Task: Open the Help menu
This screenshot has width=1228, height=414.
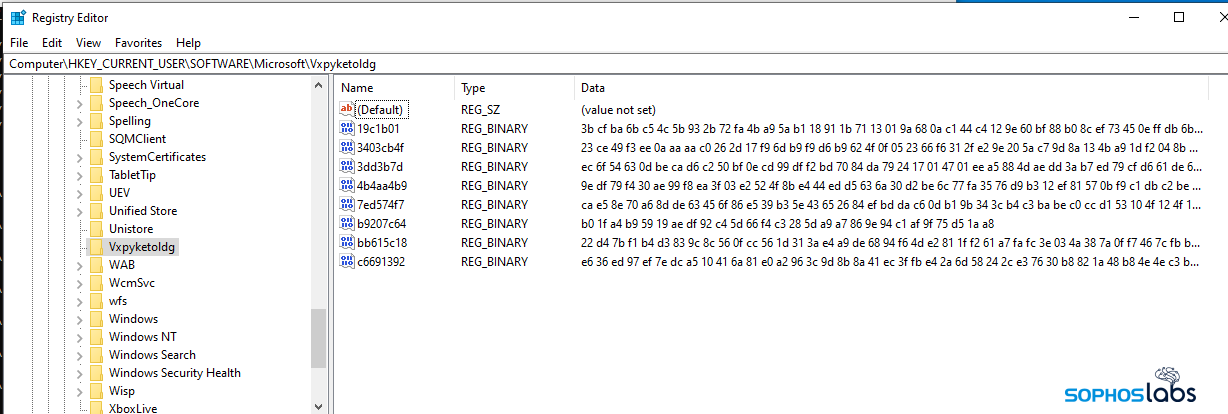Action: [188, 43]
